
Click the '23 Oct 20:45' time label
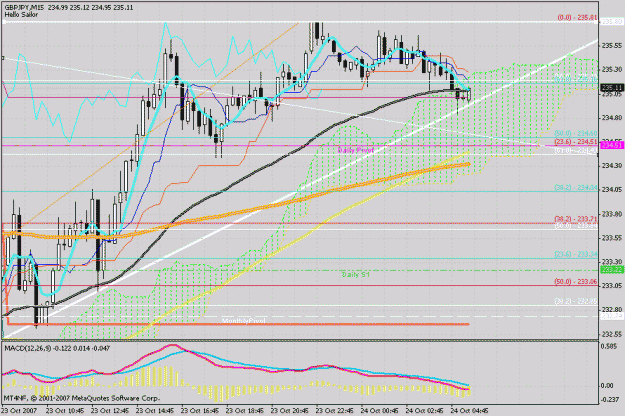[290, 411]
